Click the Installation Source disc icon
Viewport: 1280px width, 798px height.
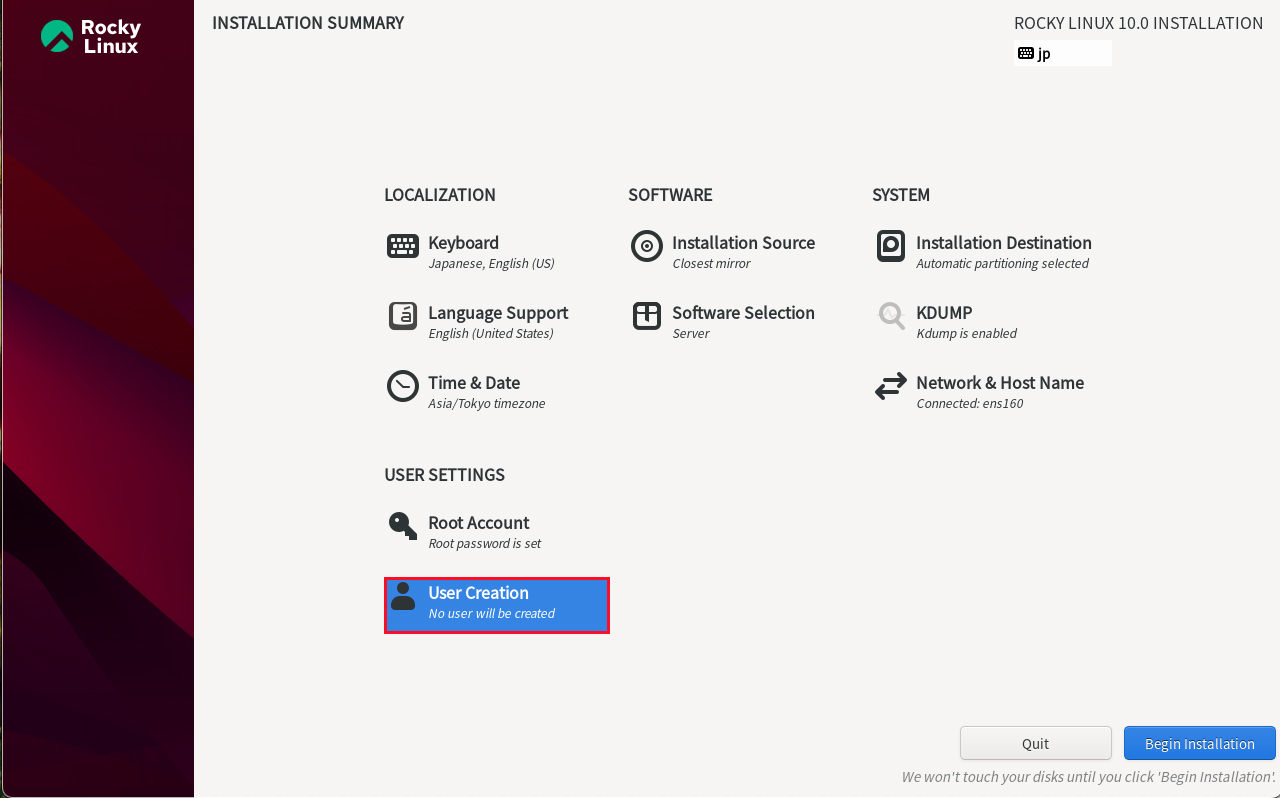(647, 246)
